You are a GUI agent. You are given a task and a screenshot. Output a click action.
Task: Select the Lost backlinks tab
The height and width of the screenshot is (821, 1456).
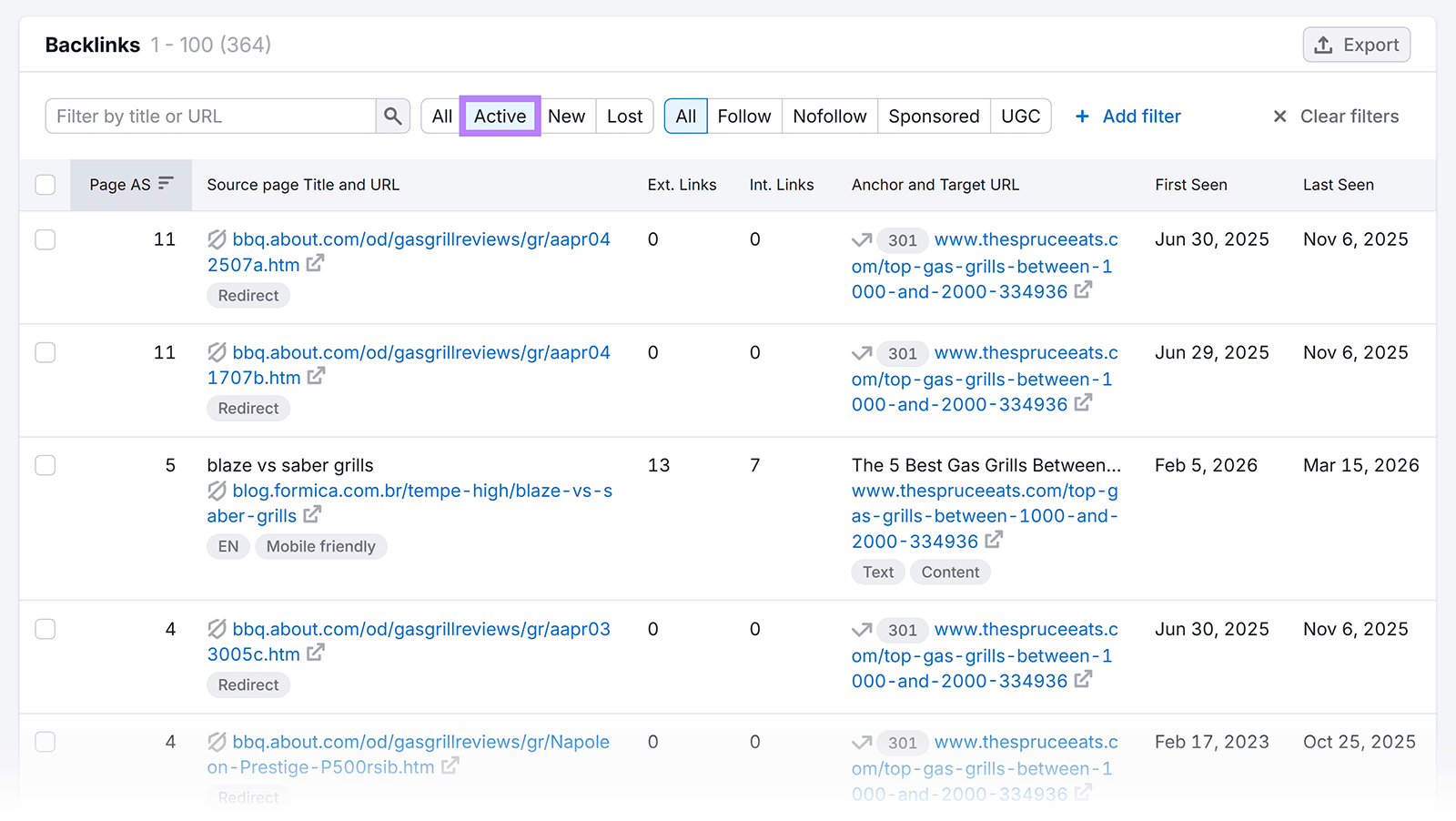[x=624, y=116]
